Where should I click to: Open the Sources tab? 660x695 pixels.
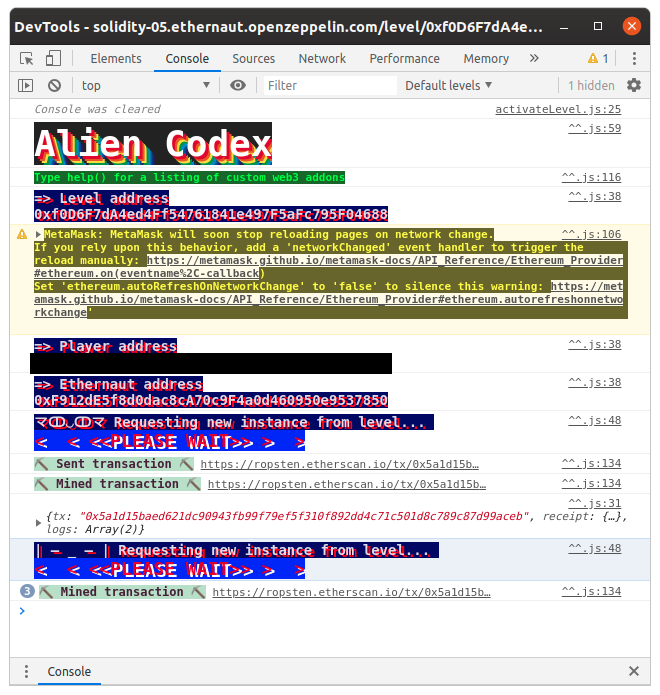254,59
